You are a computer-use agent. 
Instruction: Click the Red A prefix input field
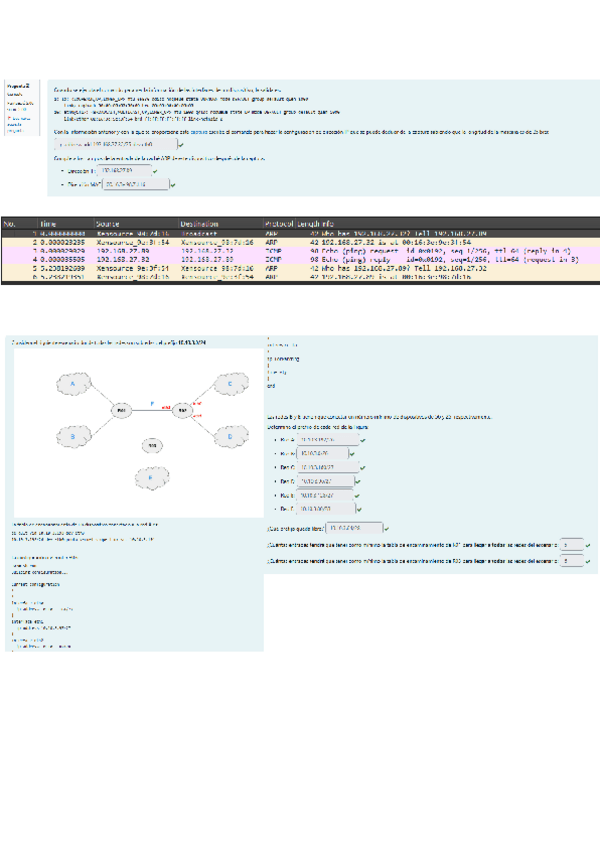tap(328, 440)
